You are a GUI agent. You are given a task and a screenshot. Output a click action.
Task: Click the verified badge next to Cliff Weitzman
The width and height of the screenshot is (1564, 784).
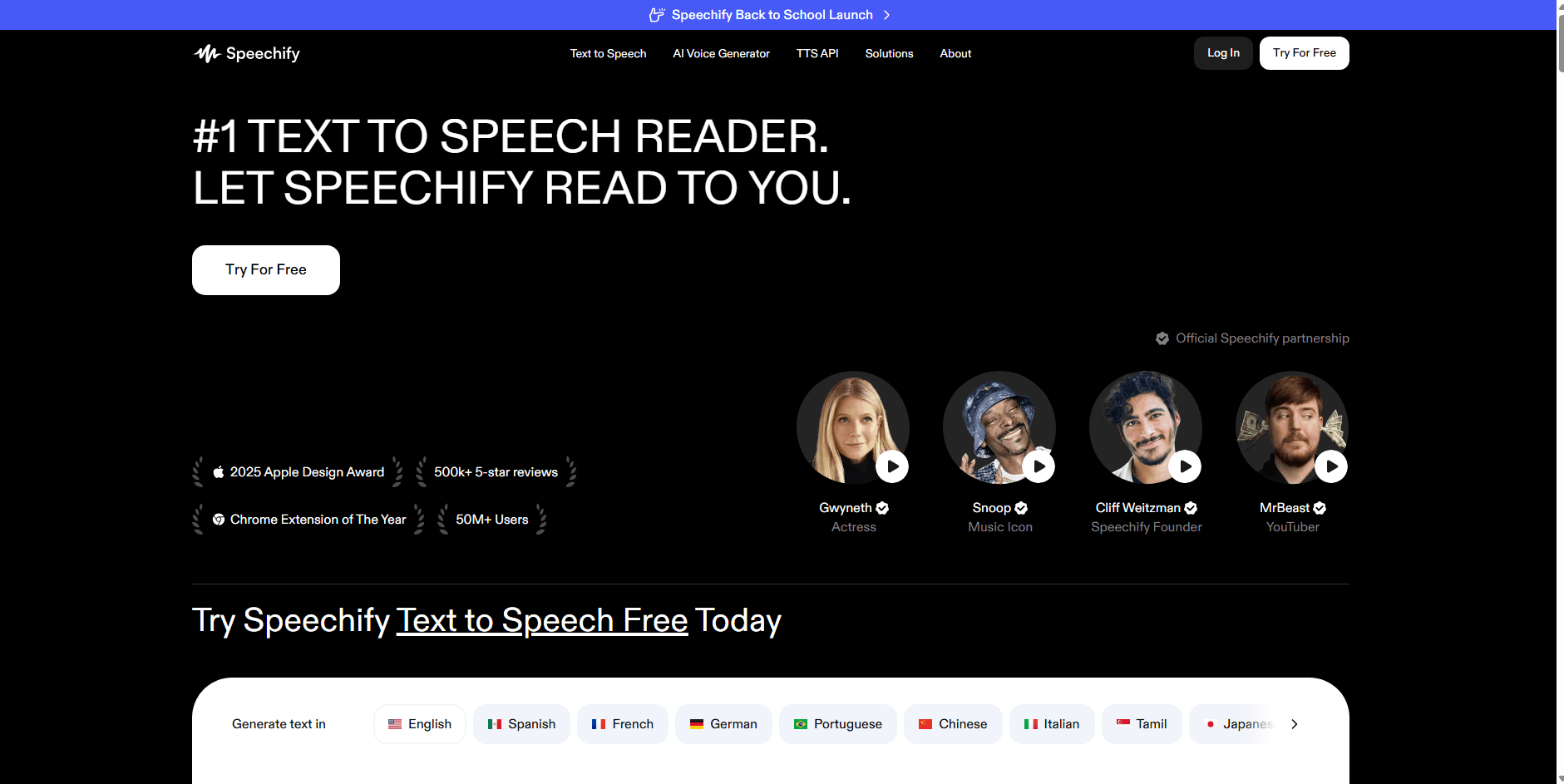point(1191,508)
